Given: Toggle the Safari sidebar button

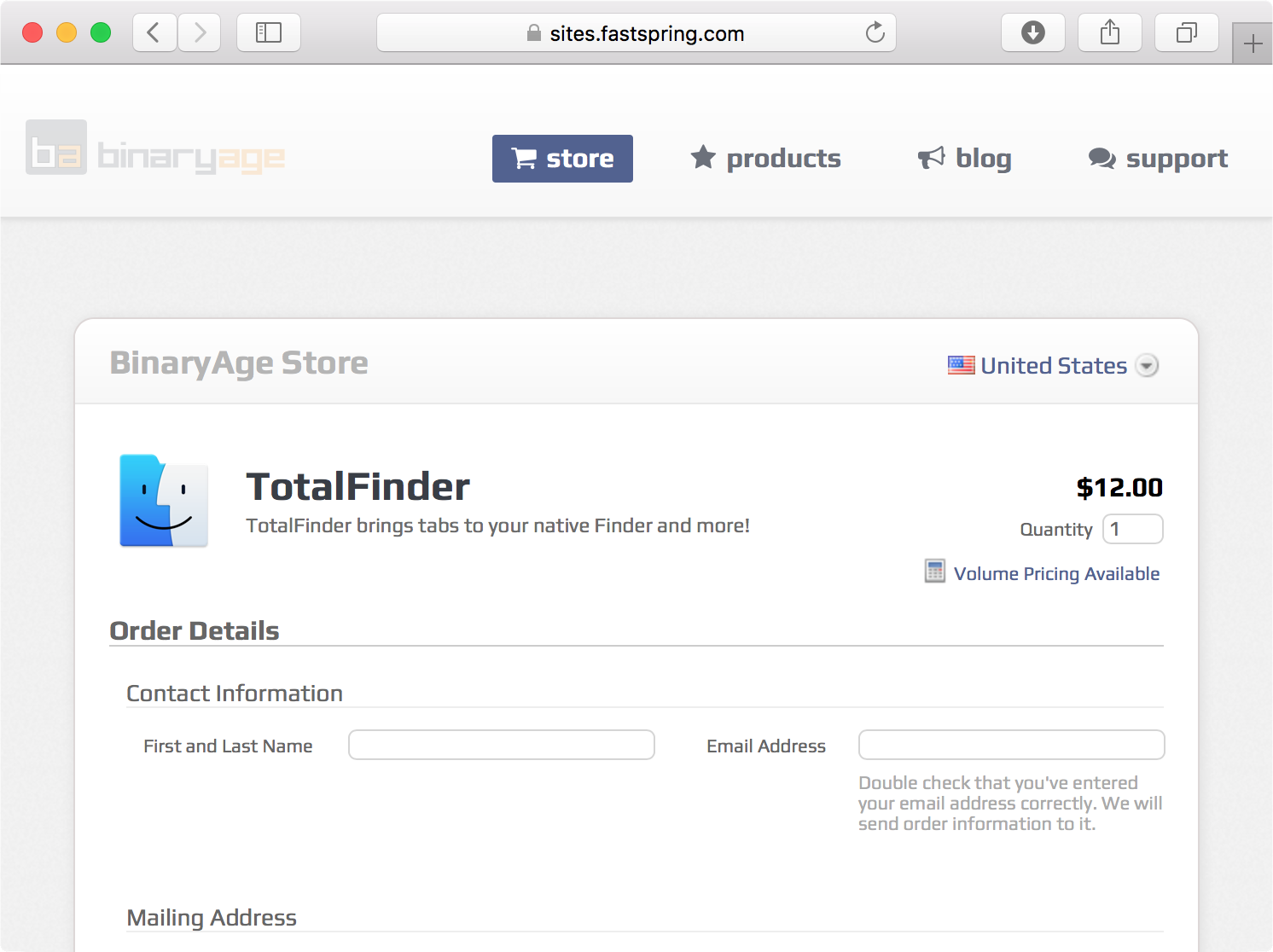Looking at the screenshot, I should [x=269, y=33].
